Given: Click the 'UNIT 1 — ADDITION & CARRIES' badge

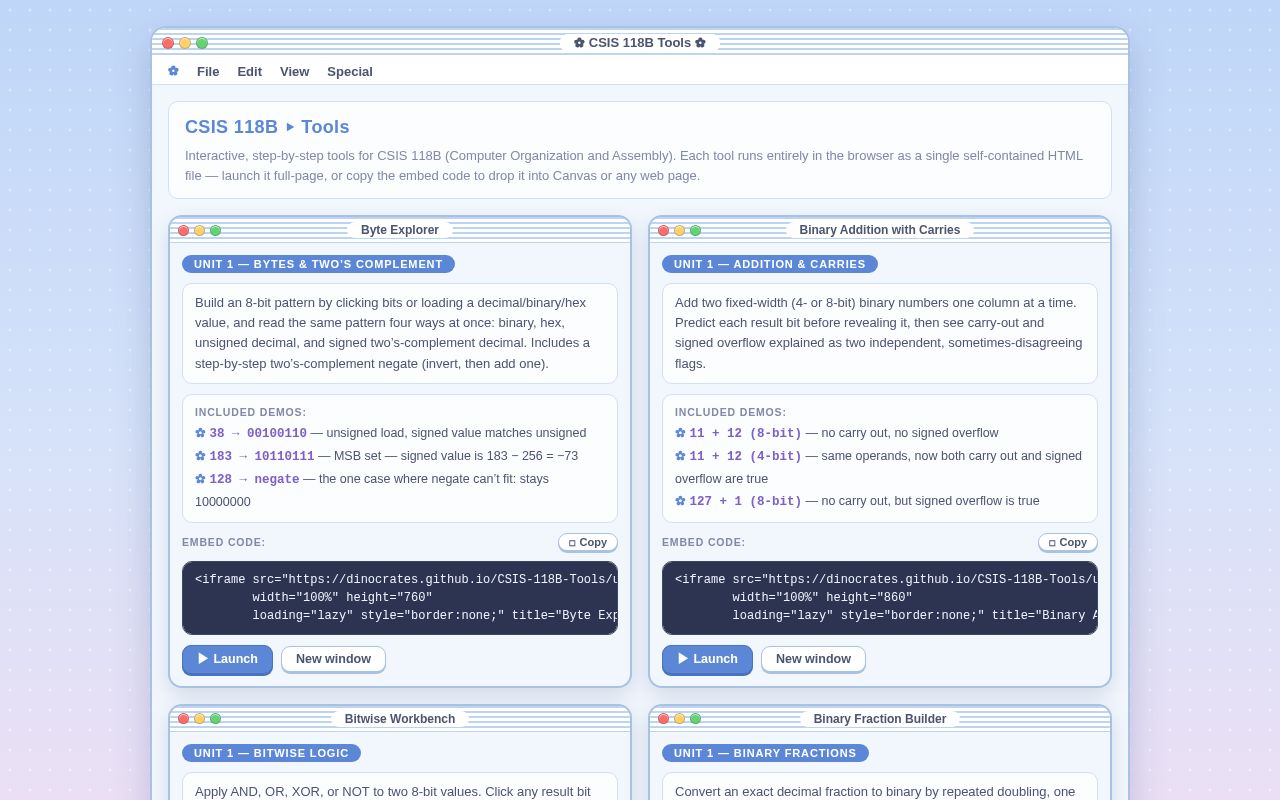Looking at the screenshot, I should tap(770, 264).
